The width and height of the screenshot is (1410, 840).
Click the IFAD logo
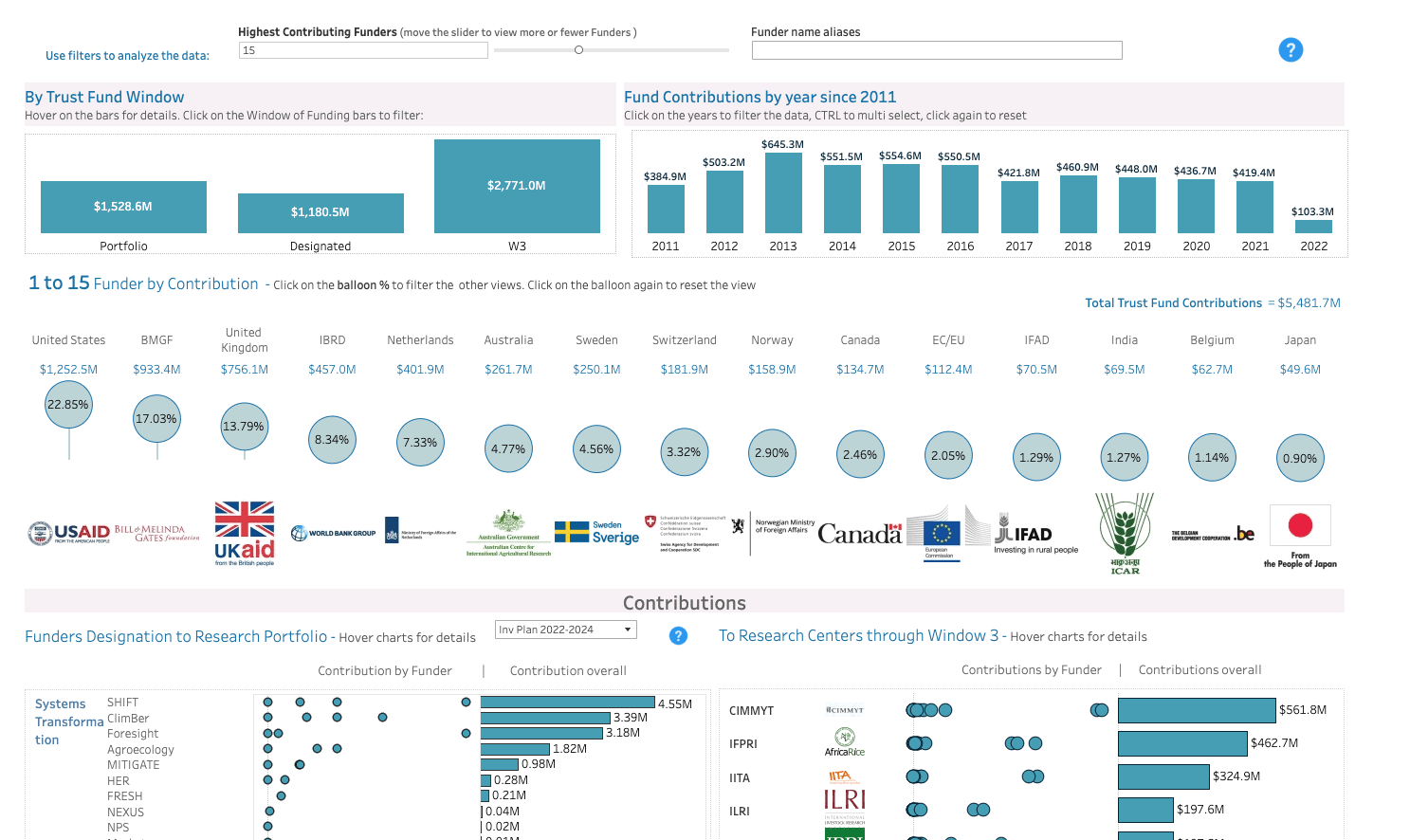point(1035,535)
